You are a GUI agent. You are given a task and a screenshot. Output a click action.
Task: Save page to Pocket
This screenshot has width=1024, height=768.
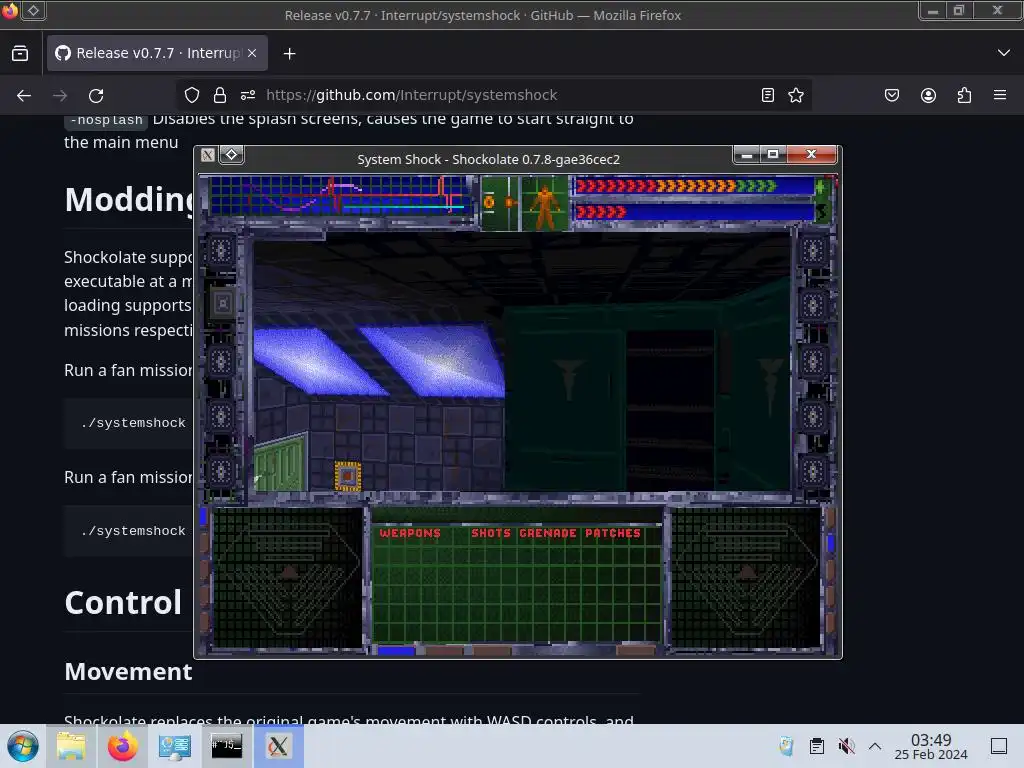click(891, 95)
